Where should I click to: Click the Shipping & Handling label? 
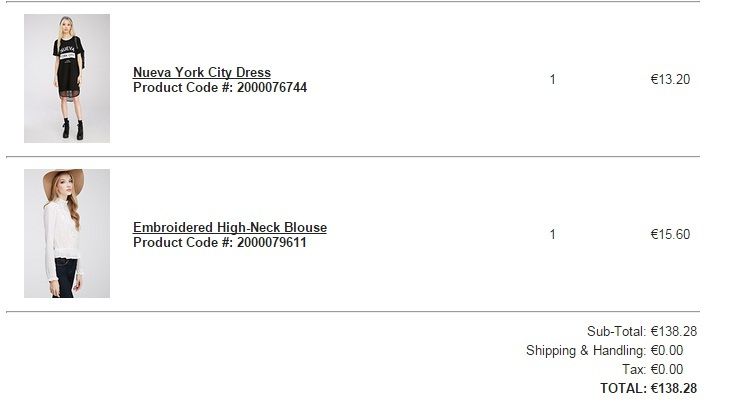pyautogui.click(x=586, y=351)
